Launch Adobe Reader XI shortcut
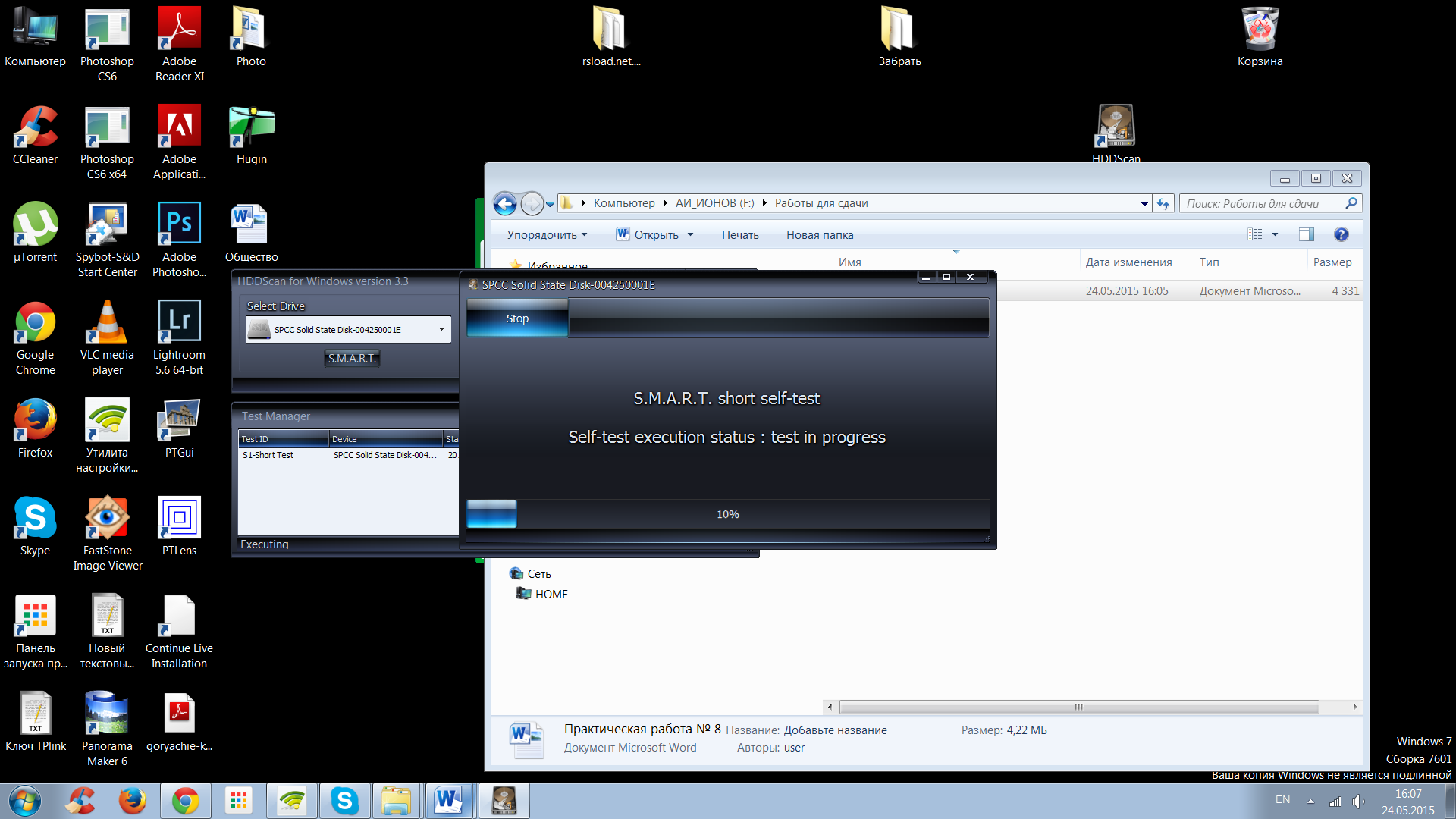The width and height of the screenshot is (1456, 819). [x=179, y=44]
